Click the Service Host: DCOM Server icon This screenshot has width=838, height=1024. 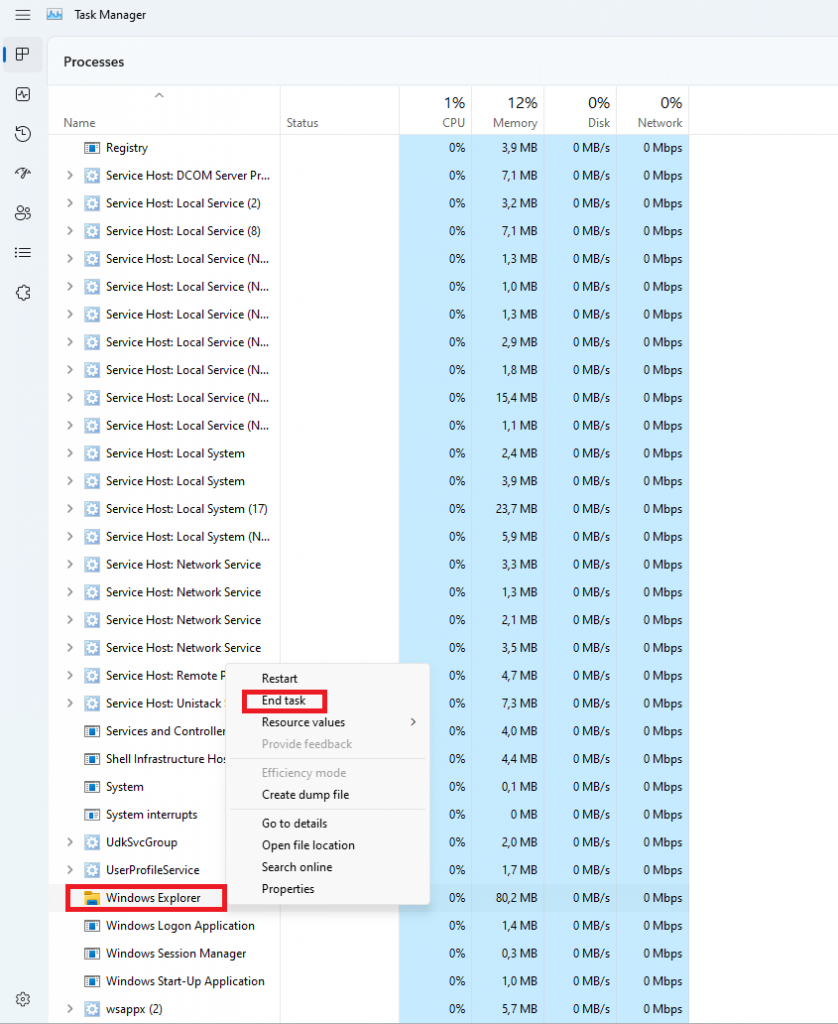click(x=92, y=176)
